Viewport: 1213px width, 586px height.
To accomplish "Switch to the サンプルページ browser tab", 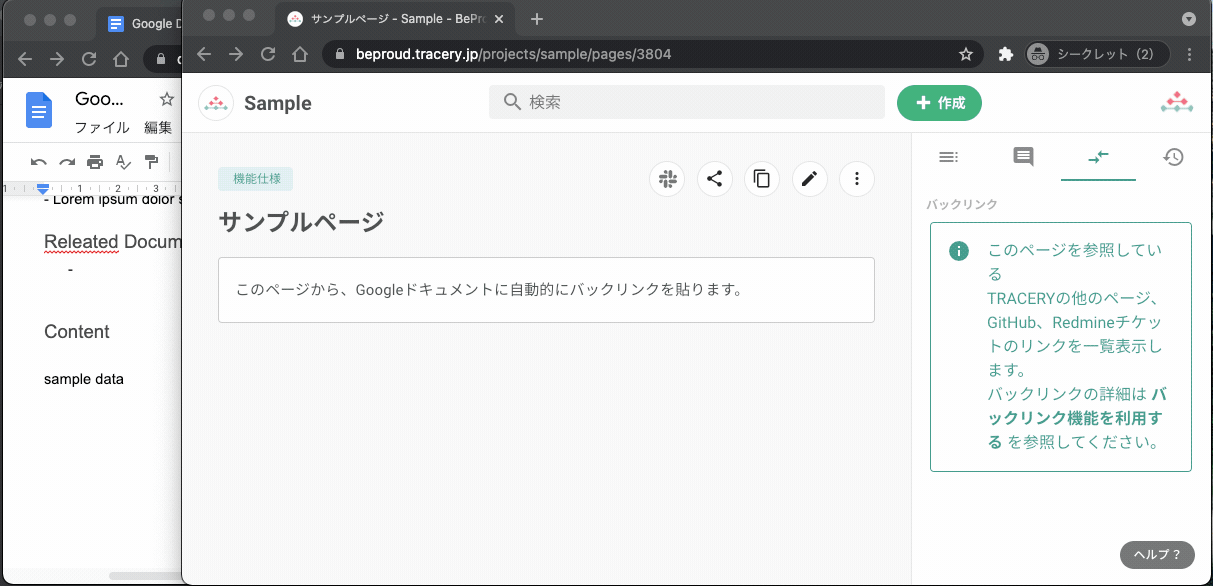I will 390,18.
